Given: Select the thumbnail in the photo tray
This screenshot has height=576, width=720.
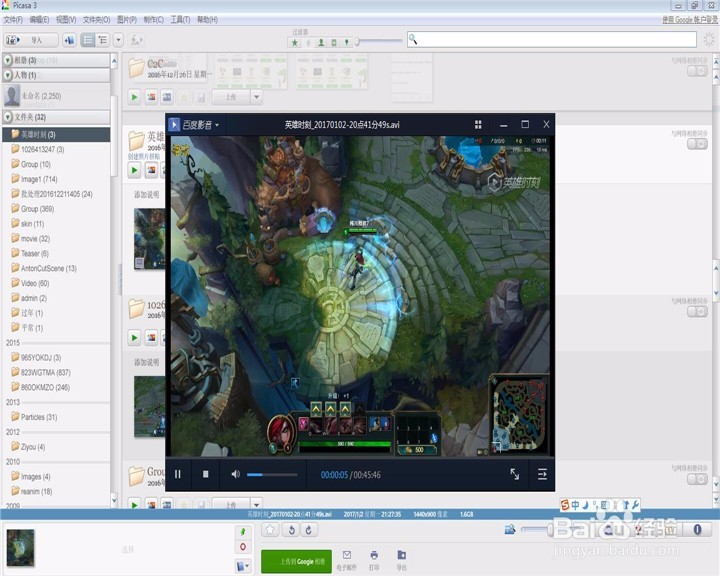Looking at the screenshot, I should [x=21, y=548].
